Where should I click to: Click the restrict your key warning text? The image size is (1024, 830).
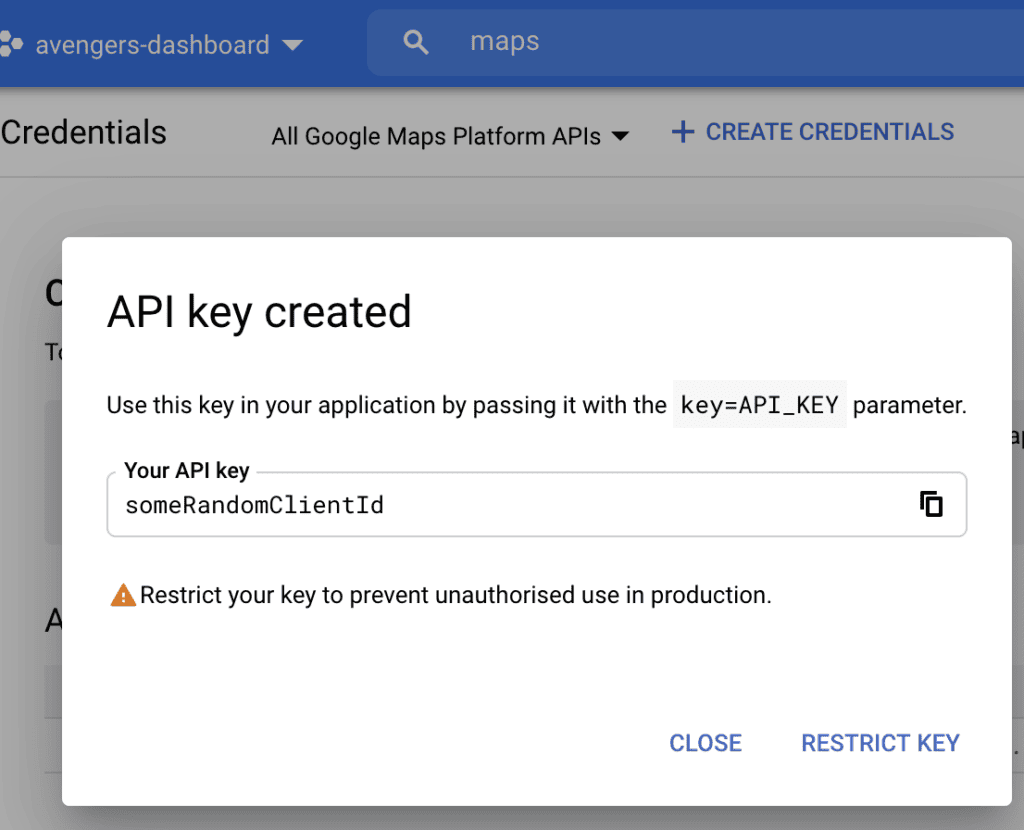pos(456,595)
